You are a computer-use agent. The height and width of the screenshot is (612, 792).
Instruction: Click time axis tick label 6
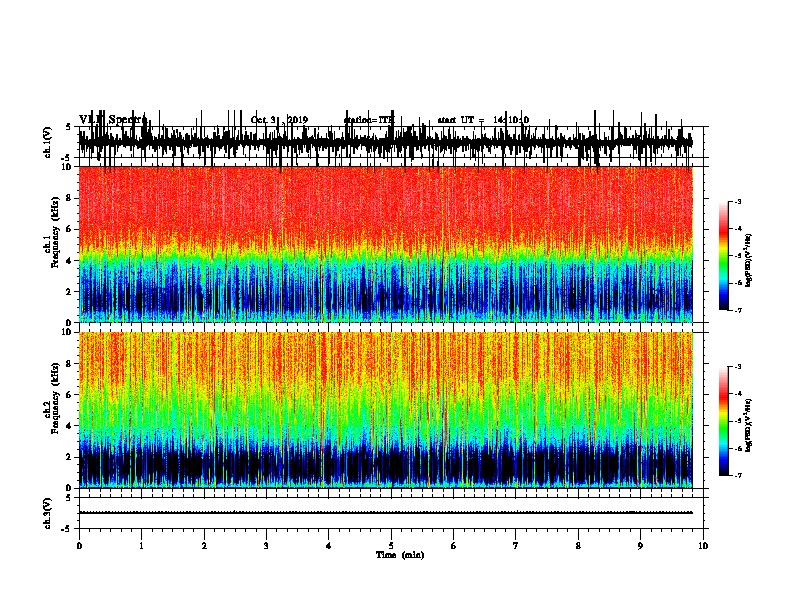pos(454,546)
